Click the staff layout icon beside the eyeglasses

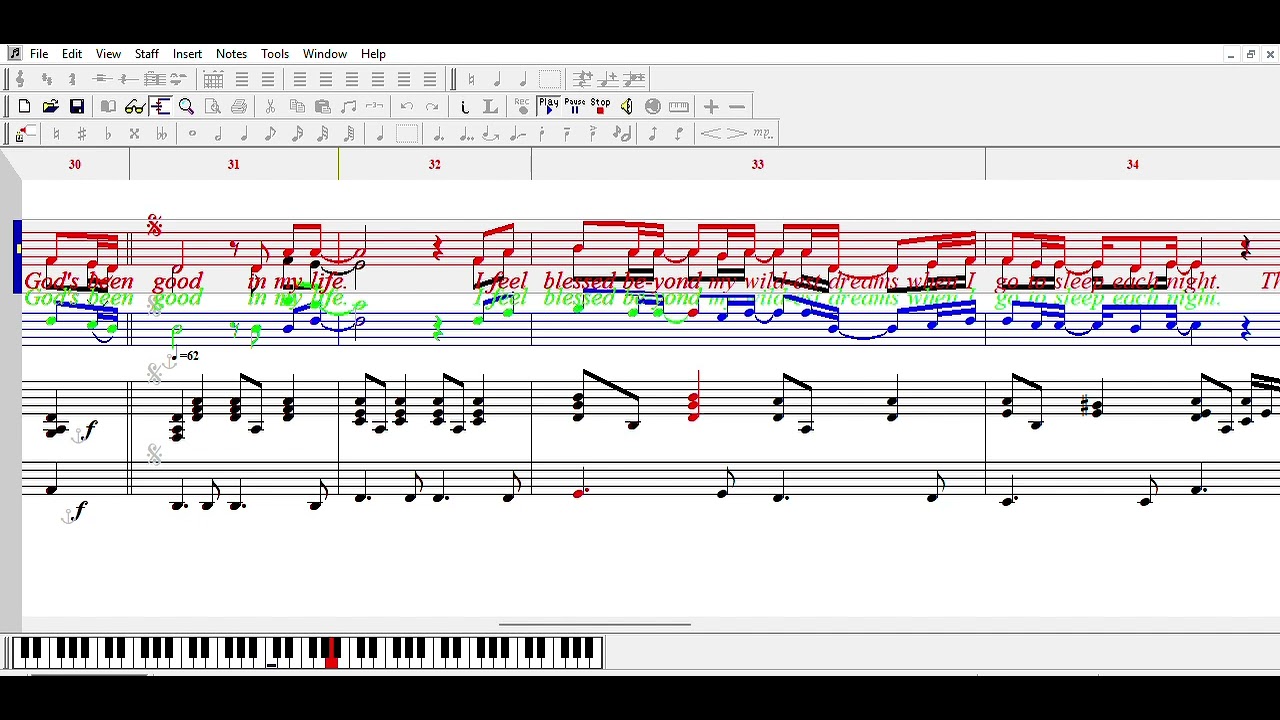click(x=161, y=107)
